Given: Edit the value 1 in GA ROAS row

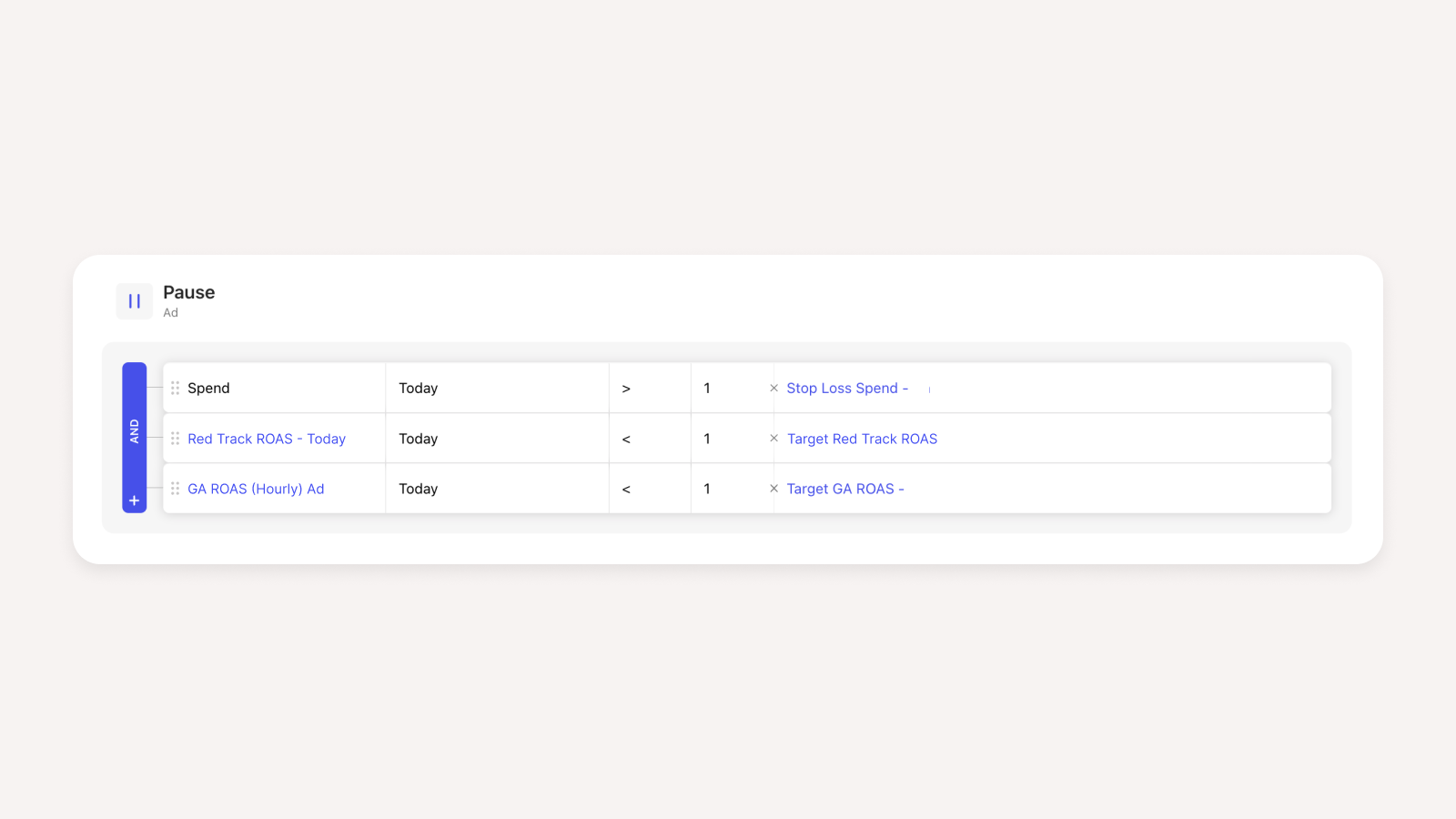Looking at the screenshot, I should pyautogui.click(x=732, y=489).
